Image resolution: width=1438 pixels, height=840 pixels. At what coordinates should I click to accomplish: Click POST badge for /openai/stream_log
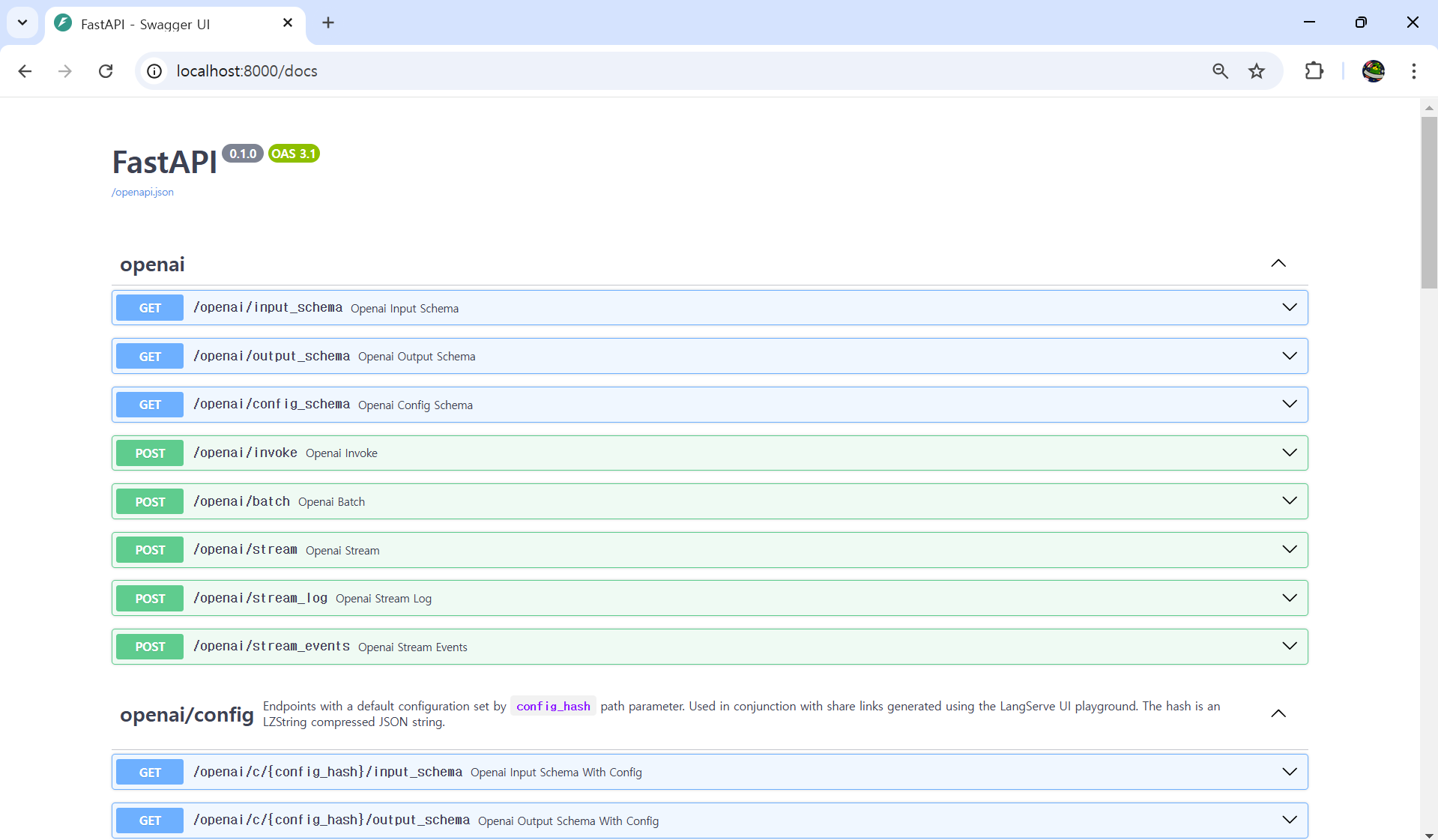pos(150,599)
